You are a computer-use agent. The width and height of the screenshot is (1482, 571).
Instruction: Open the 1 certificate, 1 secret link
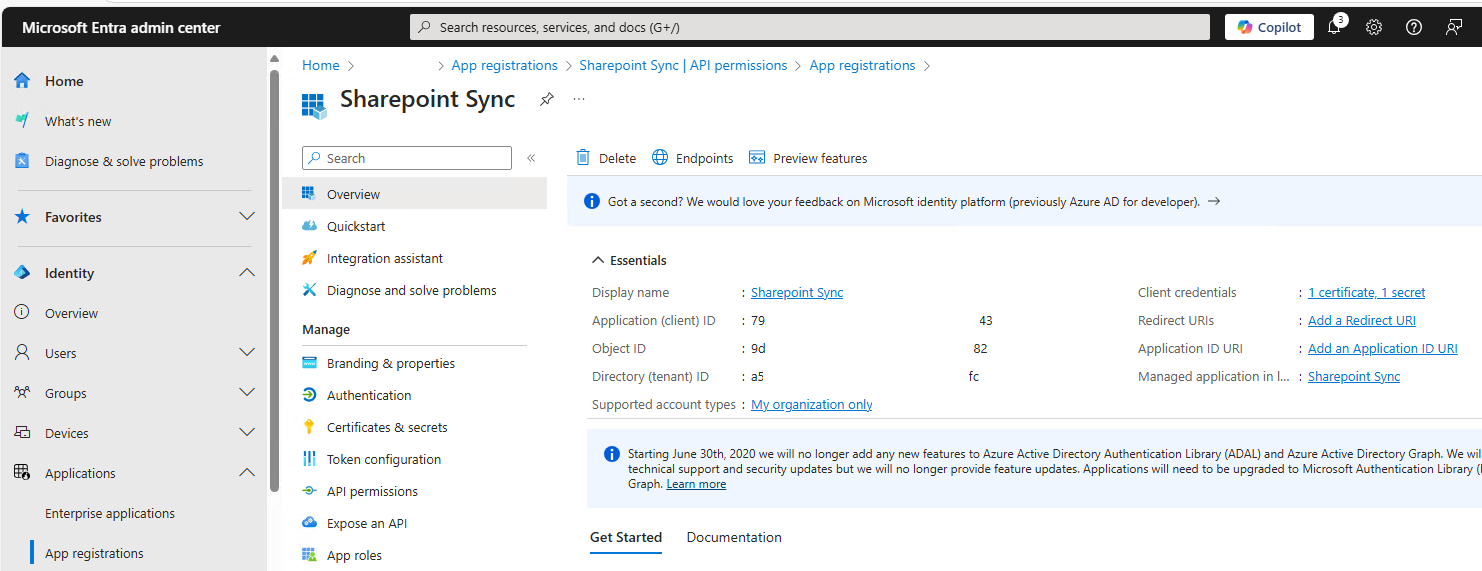(1366, 293)
